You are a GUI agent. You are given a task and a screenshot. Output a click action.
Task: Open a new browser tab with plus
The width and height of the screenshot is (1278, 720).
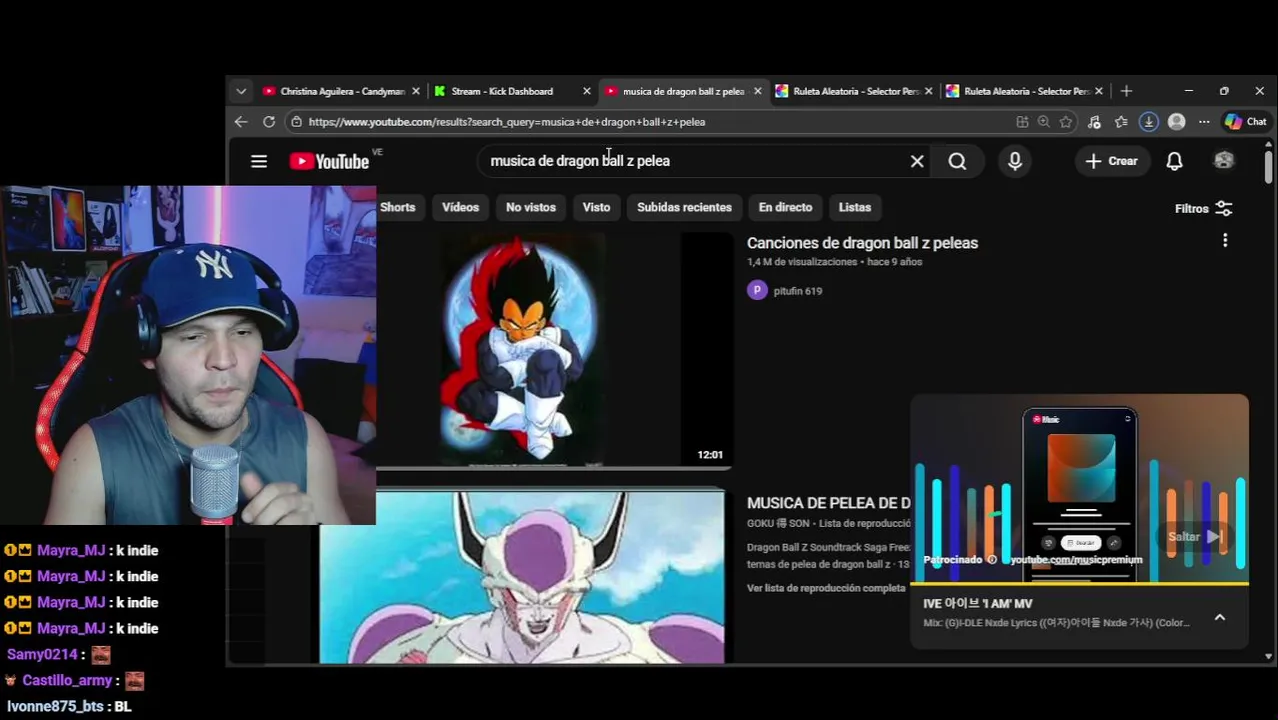click(1126, 91)
